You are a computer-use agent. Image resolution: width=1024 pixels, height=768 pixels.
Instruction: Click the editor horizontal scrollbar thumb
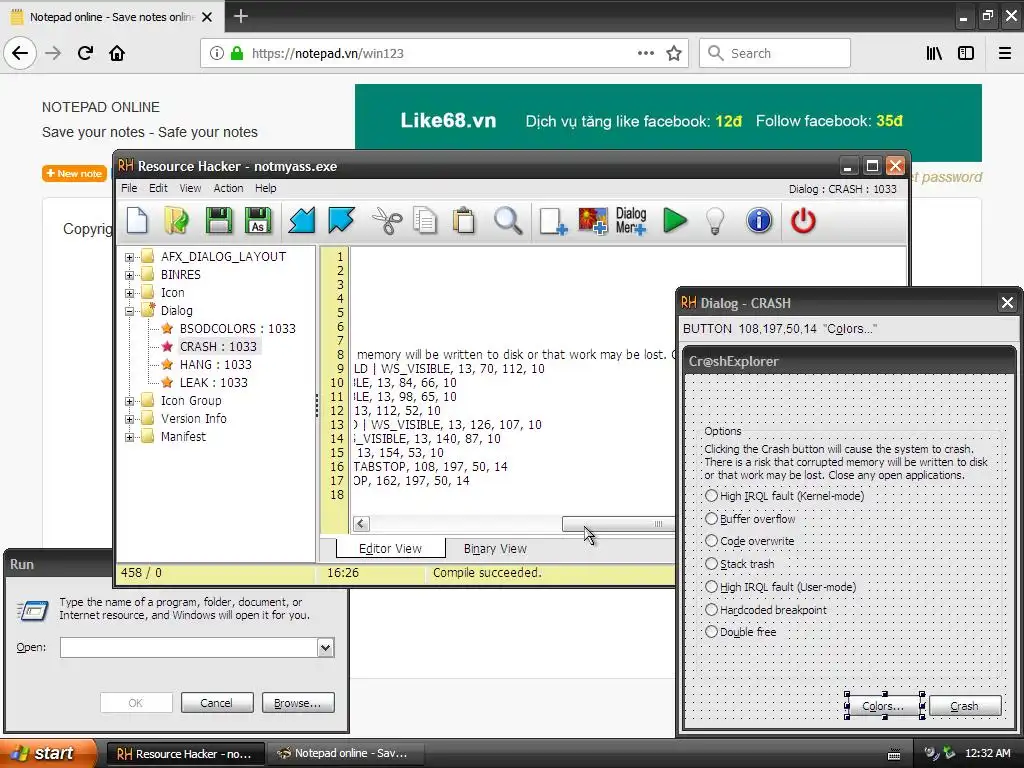(618, 524)
